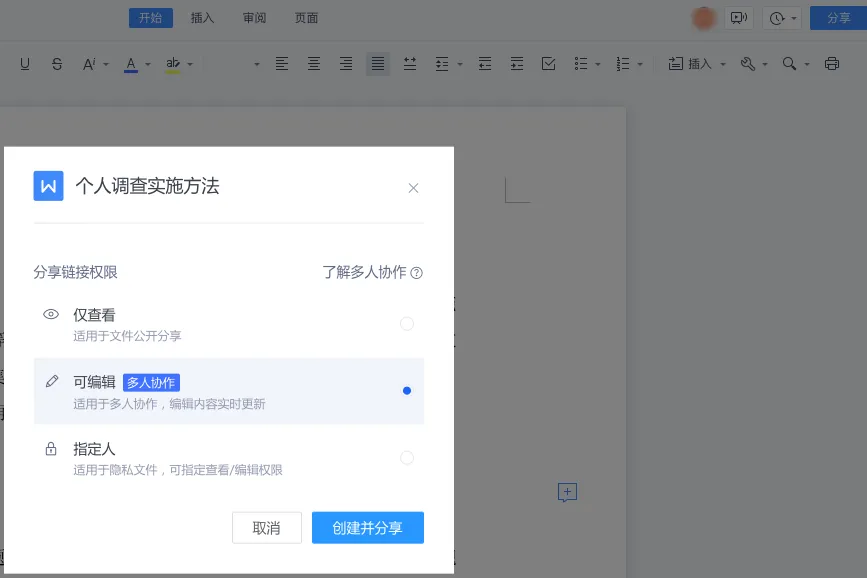
Task: Click the W document icon in dialog
Action: coord(49,186)
